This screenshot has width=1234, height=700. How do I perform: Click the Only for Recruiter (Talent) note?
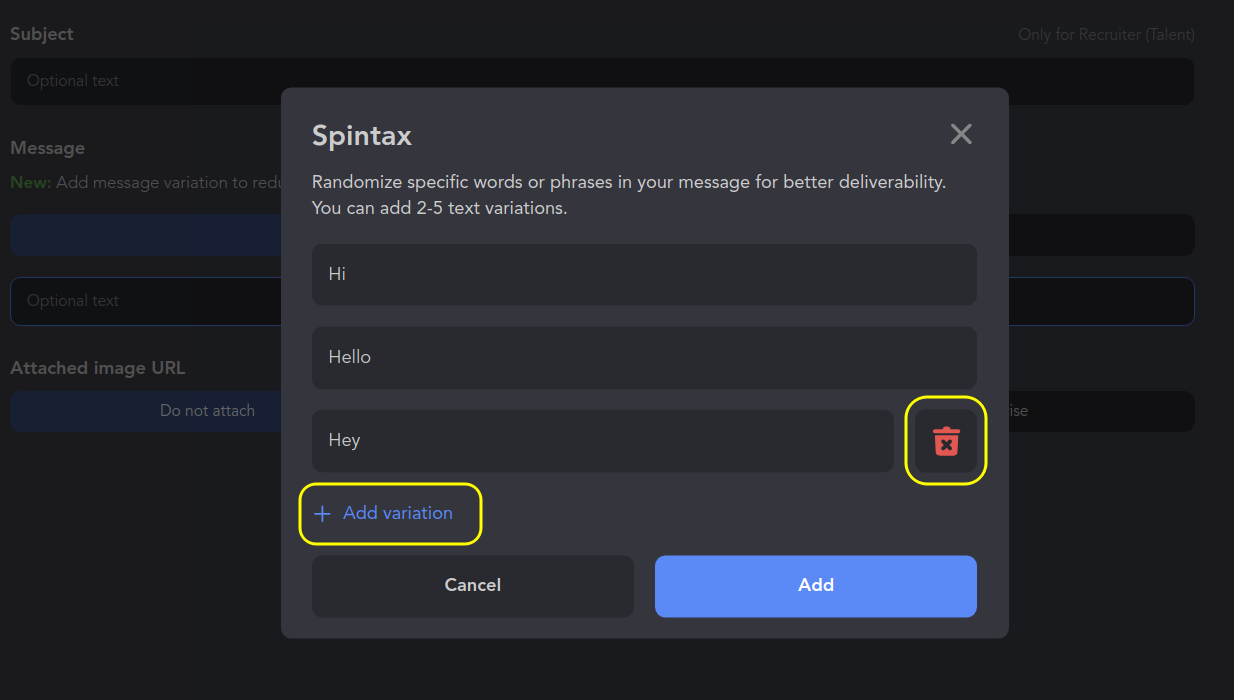1106,35
